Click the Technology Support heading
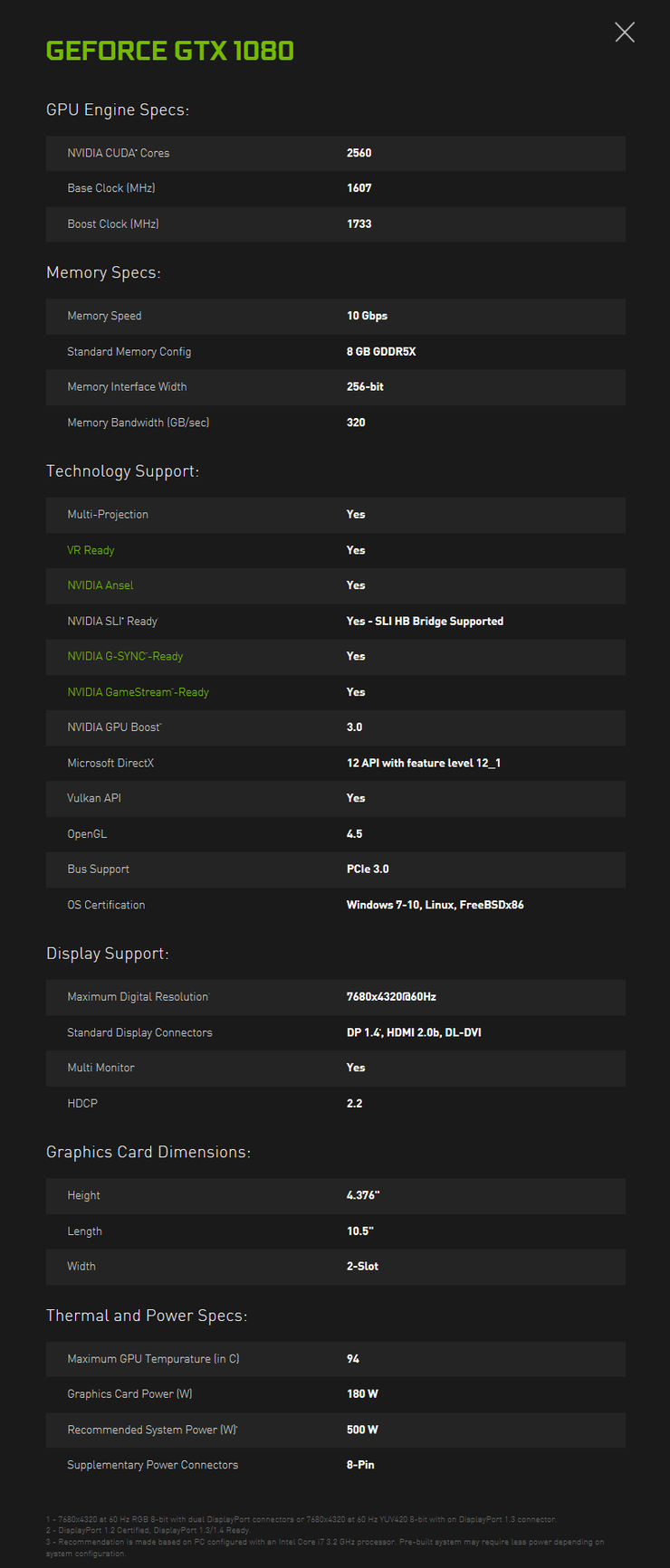Viewport: 670px width, 1568px height. (x=122, y=470)
